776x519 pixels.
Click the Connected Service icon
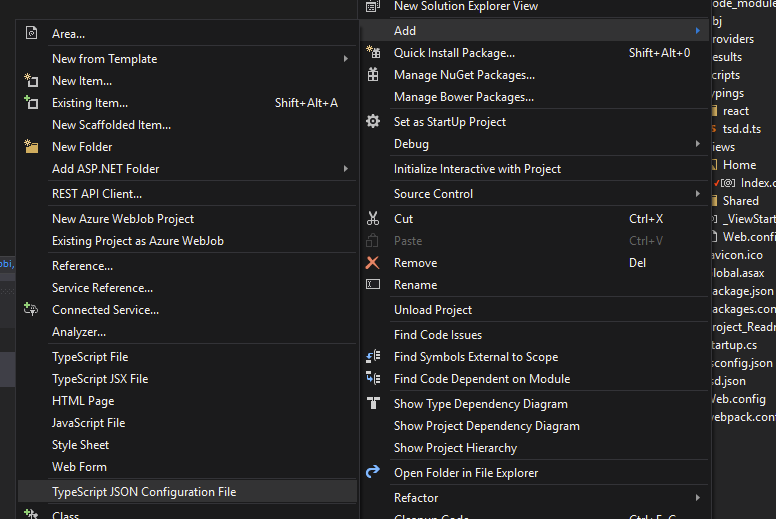pos(31,309)
